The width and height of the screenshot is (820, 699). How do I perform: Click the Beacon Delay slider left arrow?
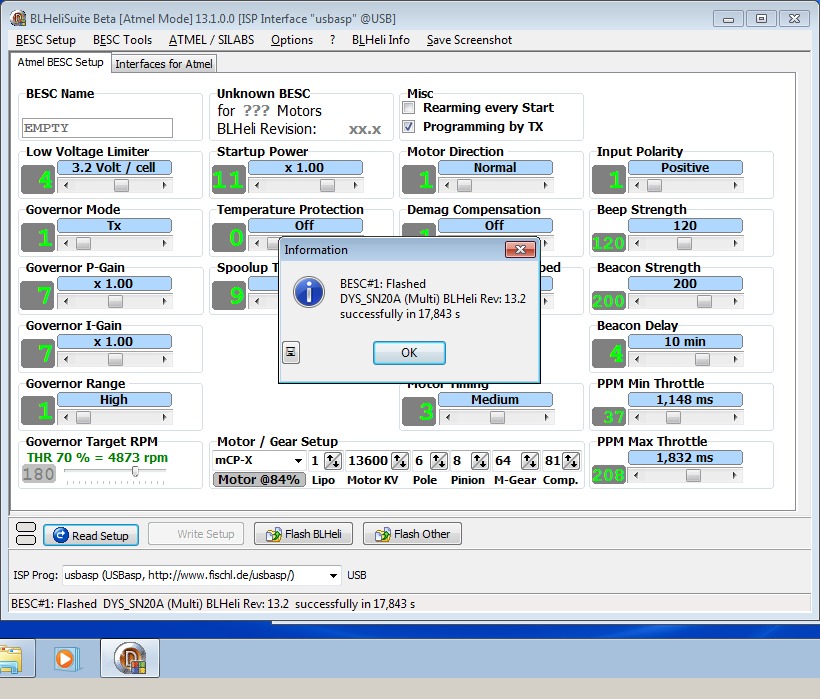pos(636,359)
